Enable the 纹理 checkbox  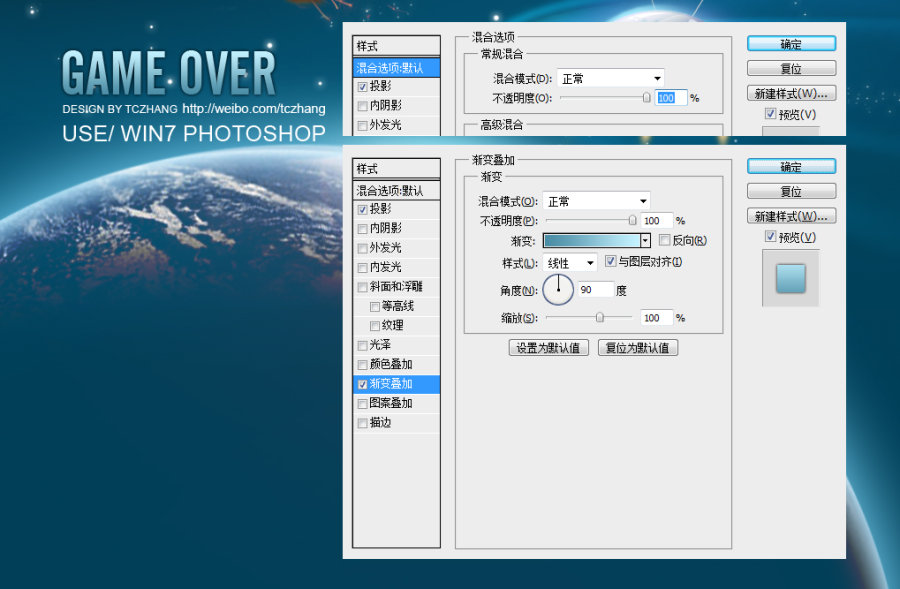(375, 327)
